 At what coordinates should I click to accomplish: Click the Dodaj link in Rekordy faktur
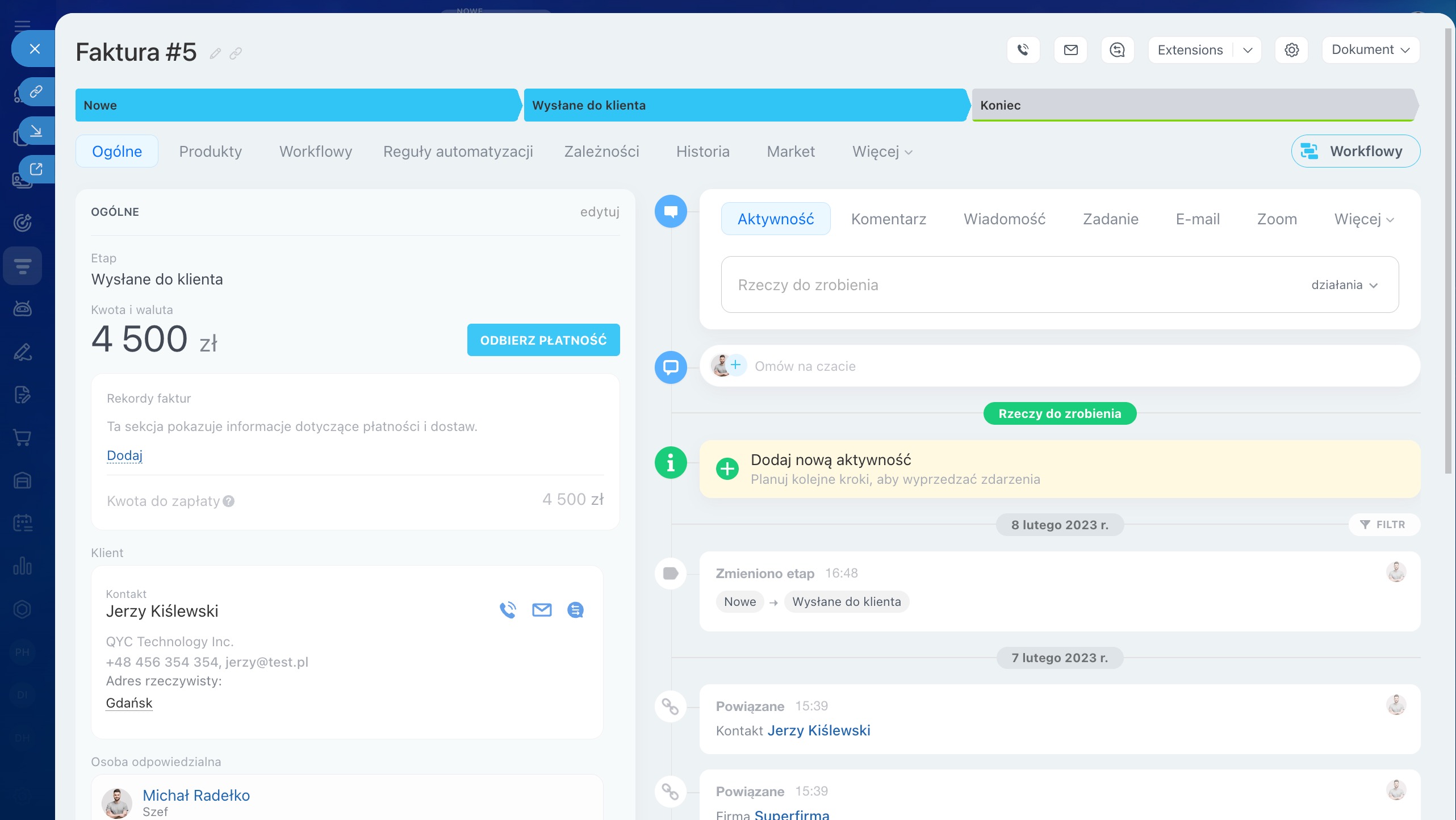(x=124, y=455)
